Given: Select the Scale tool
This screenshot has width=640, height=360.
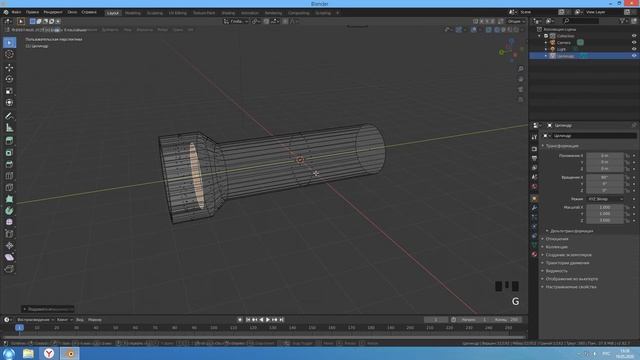Looking at the screenshot, I should (9, 91).
